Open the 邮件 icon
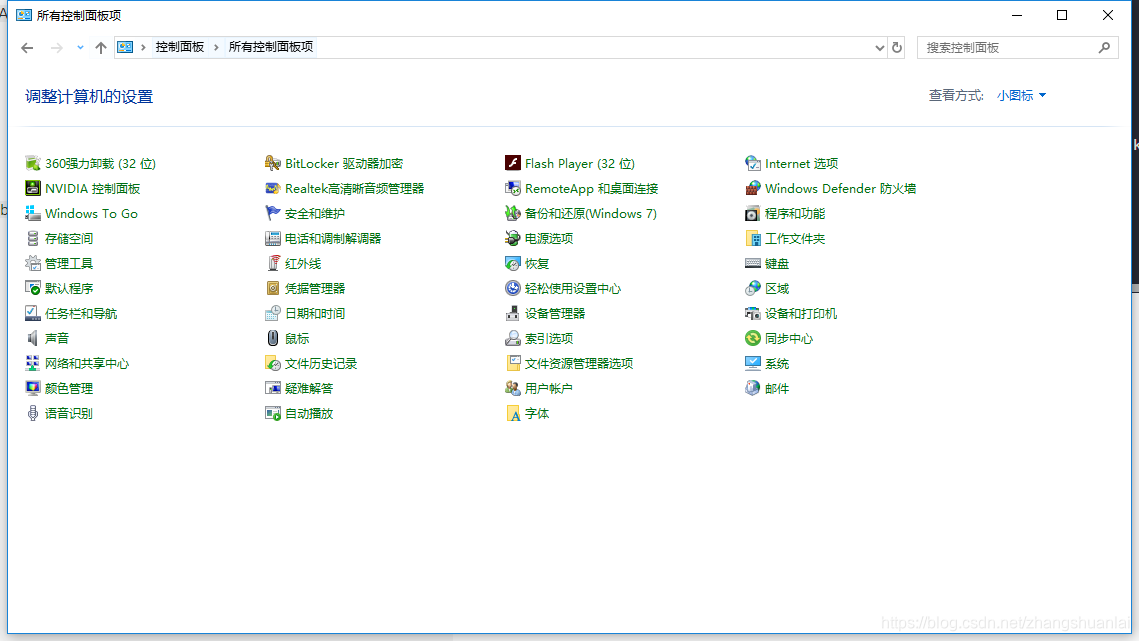The width and height of the screenshot is (1139, 641). click(x=753, y=388)
